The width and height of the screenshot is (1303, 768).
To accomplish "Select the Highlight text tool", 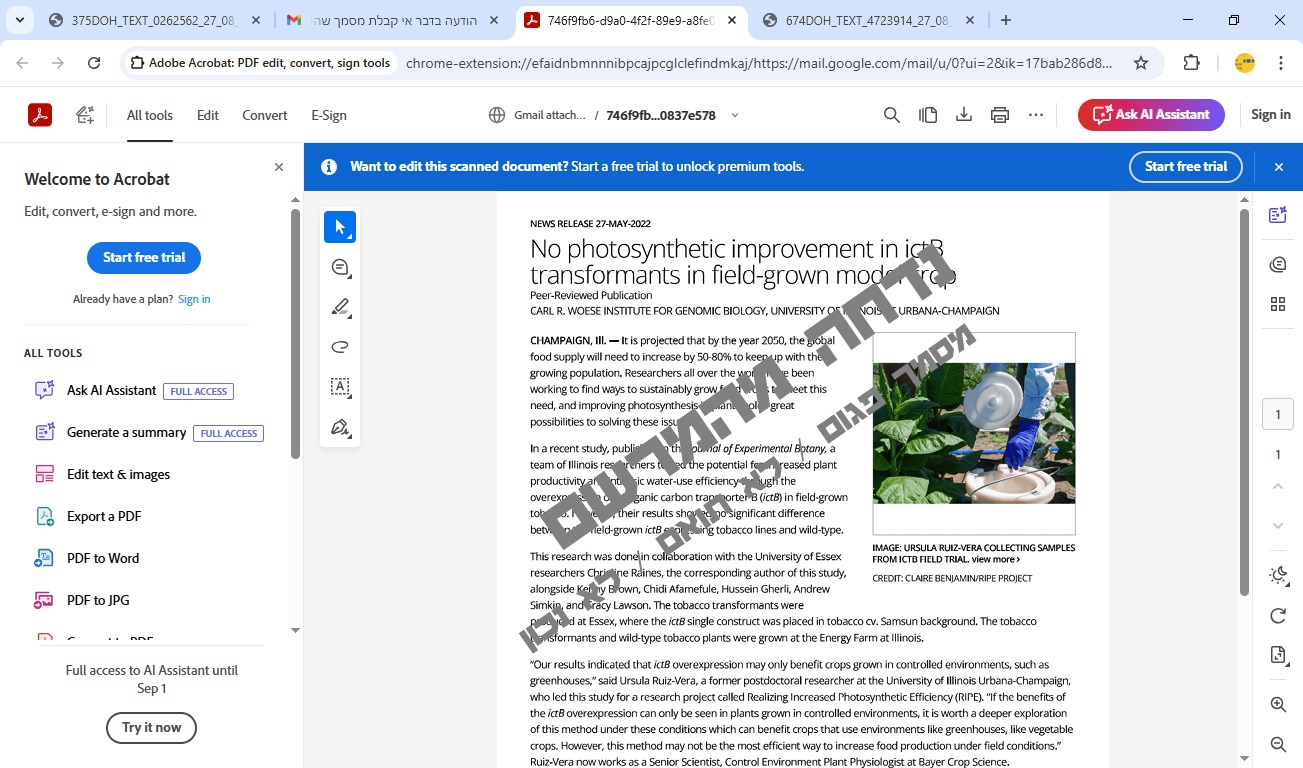I will click(340, 307).
